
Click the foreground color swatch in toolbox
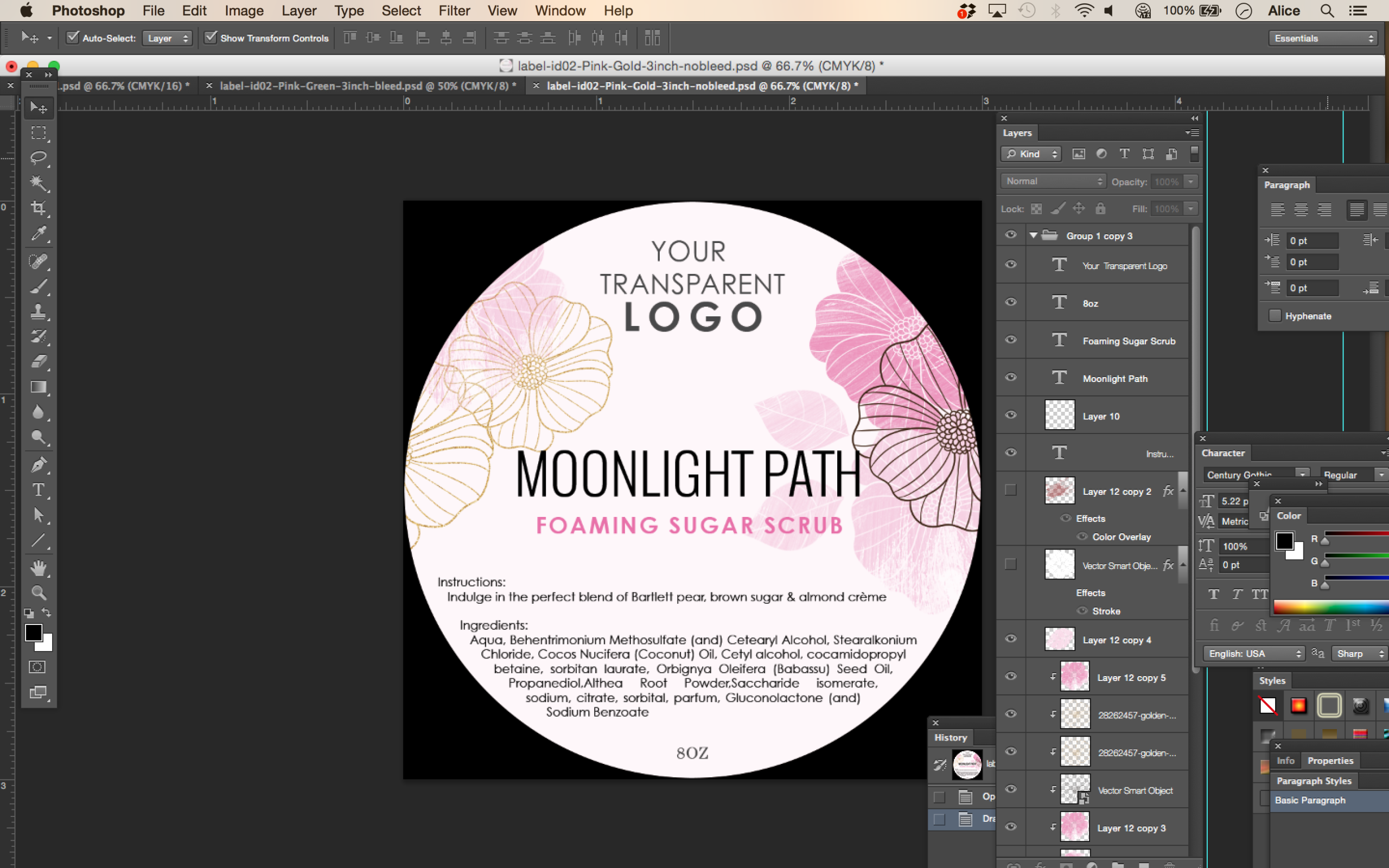tap(33, 632)
